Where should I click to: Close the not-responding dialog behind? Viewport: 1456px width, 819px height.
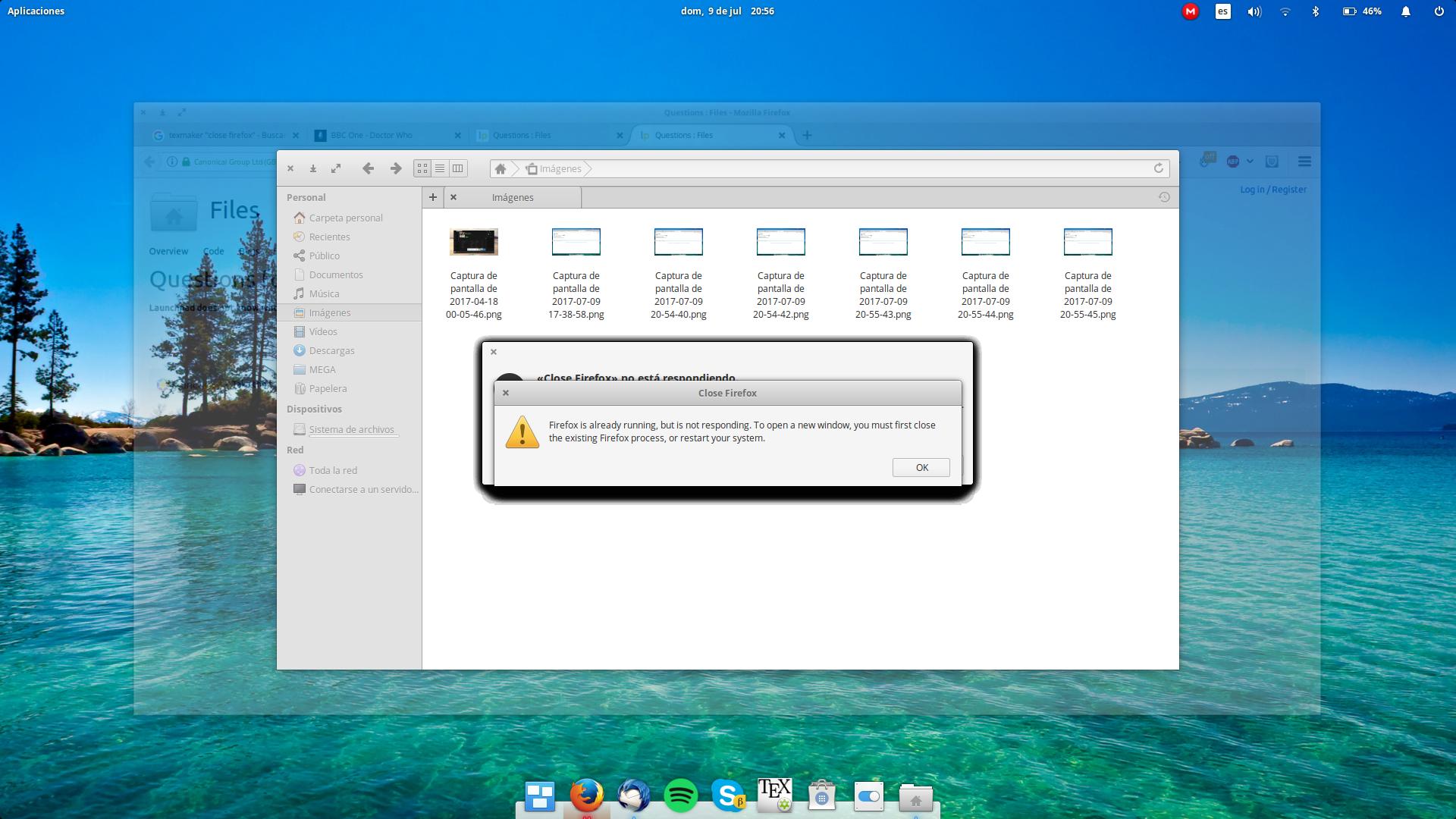point(494,352)
